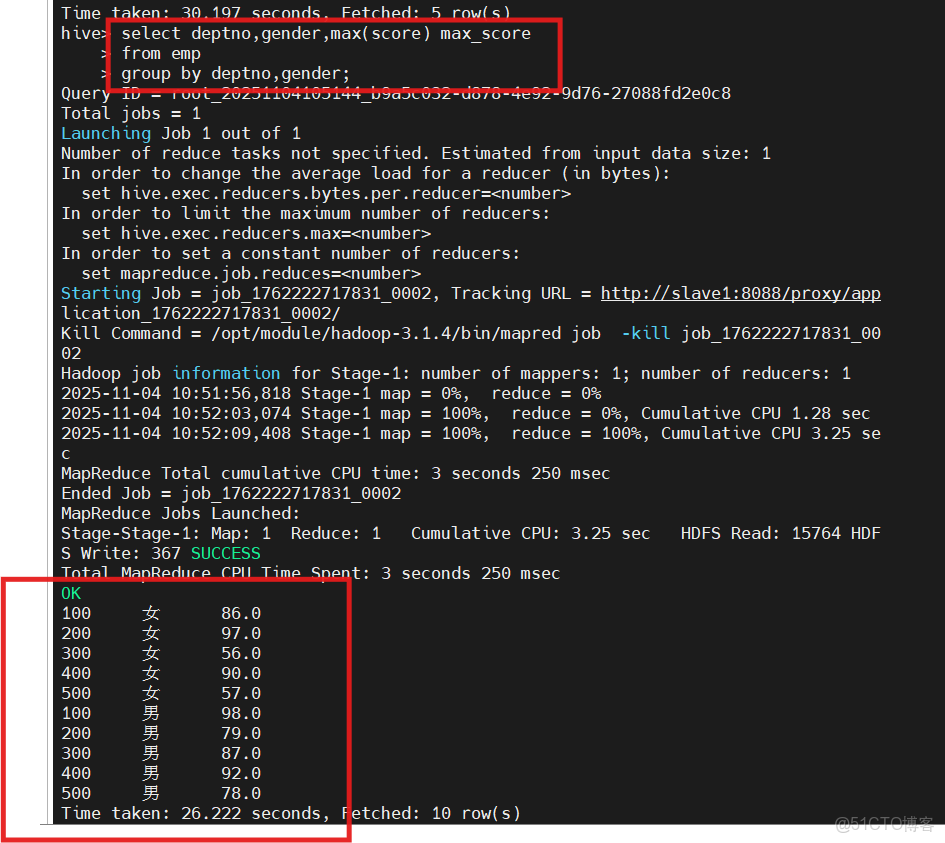Click the score value 92.0

pos(241,773)
